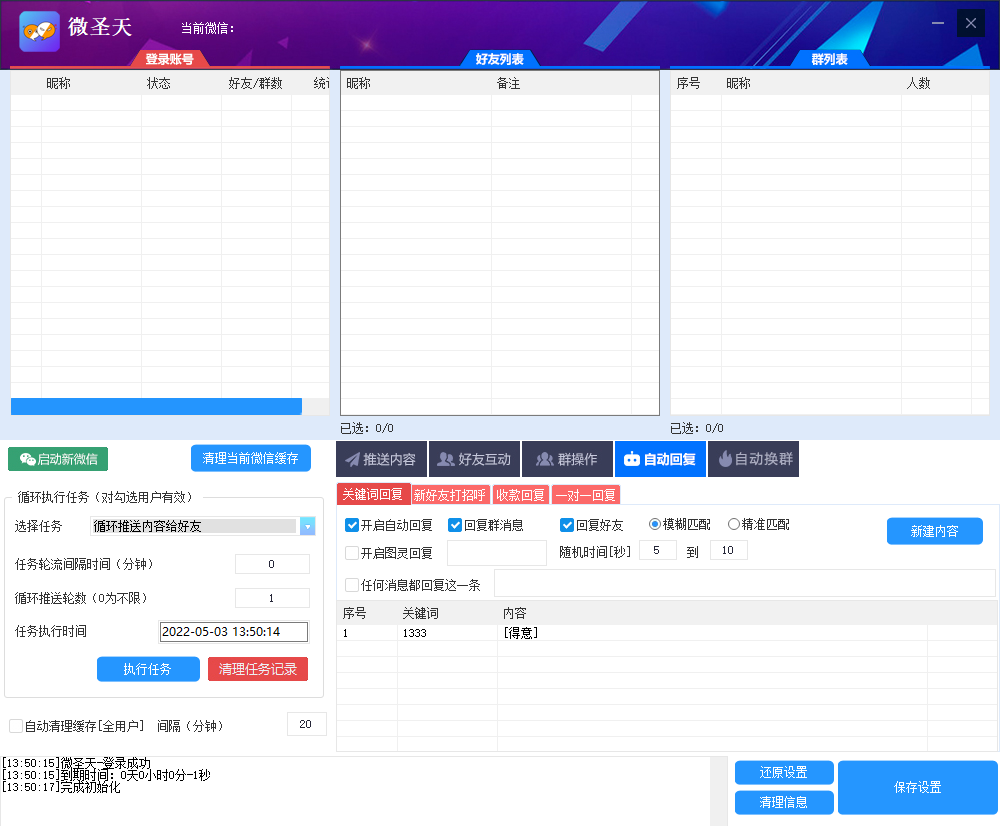Select the 一对一回复 sub-tab

coord(585,495)
